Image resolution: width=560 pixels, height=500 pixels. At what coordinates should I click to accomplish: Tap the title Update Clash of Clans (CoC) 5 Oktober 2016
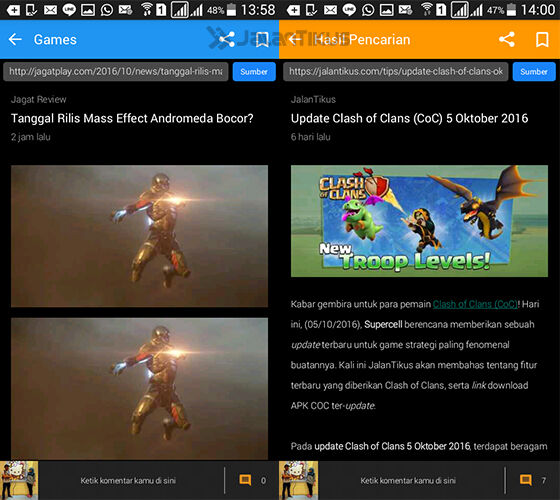[x=409, y=118]
